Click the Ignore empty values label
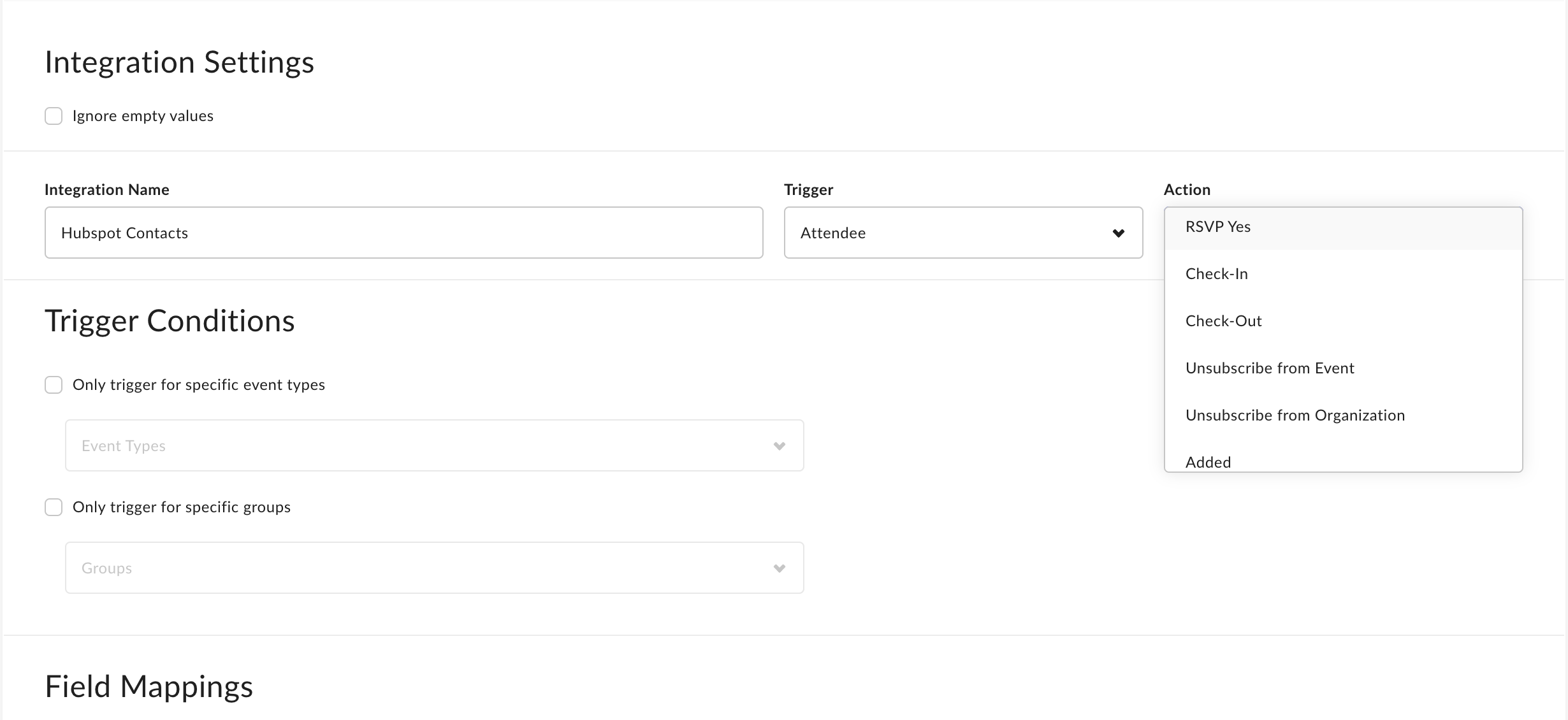This screenshot has height=720, width=1568. (x=143, y=116)
